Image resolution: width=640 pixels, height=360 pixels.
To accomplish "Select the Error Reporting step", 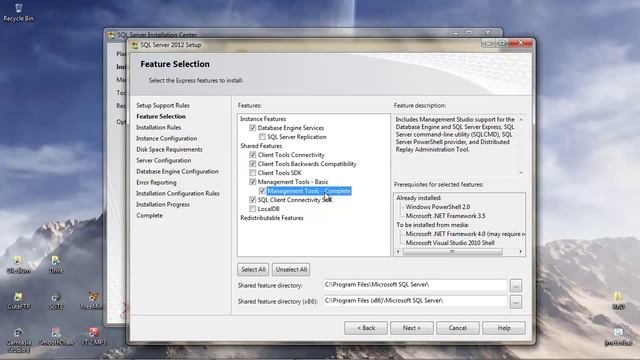I will [156, 182].
